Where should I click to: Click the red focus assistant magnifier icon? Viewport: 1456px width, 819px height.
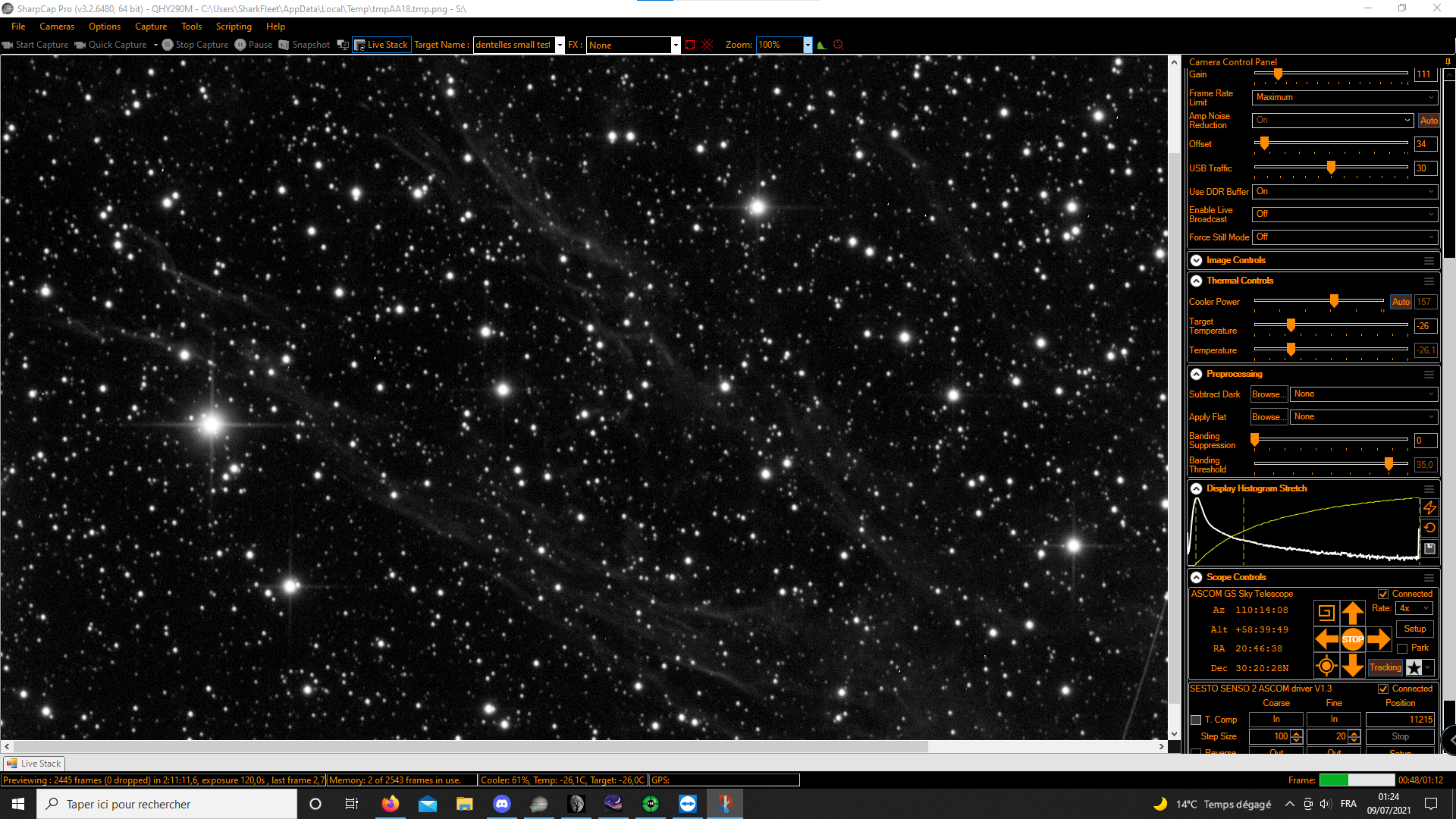pos(839,45)
